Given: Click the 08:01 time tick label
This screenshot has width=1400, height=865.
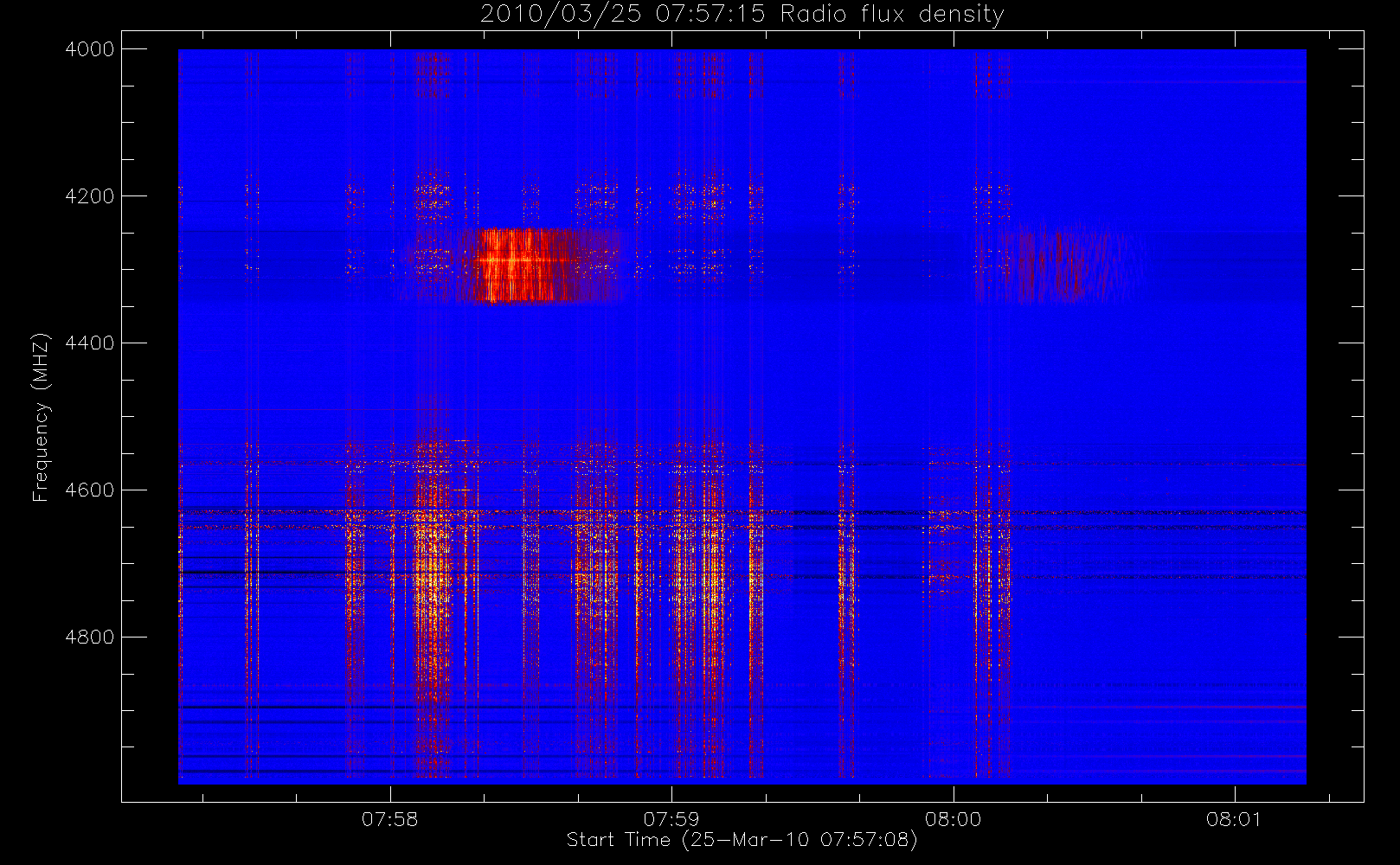Looking at the screenshot, I should tap(1234, 819).
